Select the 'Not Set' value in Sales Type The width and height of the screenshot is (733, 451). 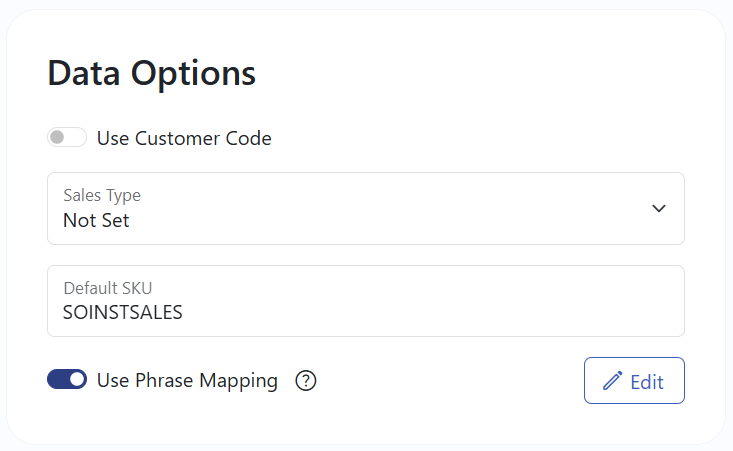[96, 220]
